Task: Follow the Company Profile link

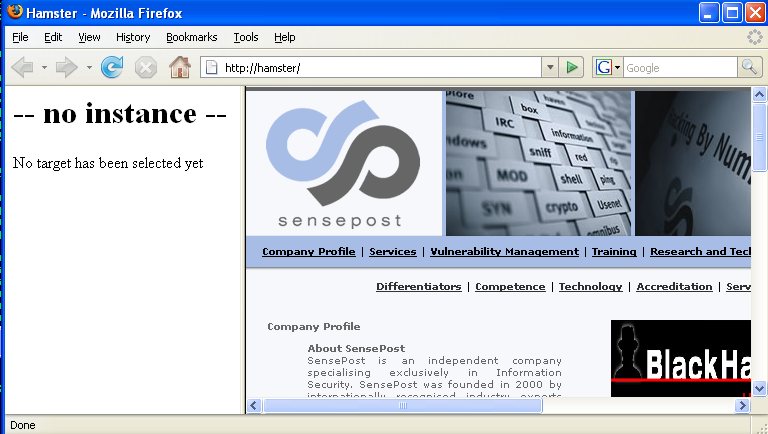Action: [x=308, y=251]
